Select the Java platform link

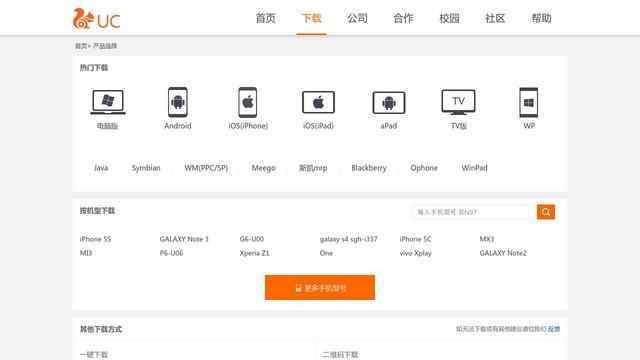[101, 168]
